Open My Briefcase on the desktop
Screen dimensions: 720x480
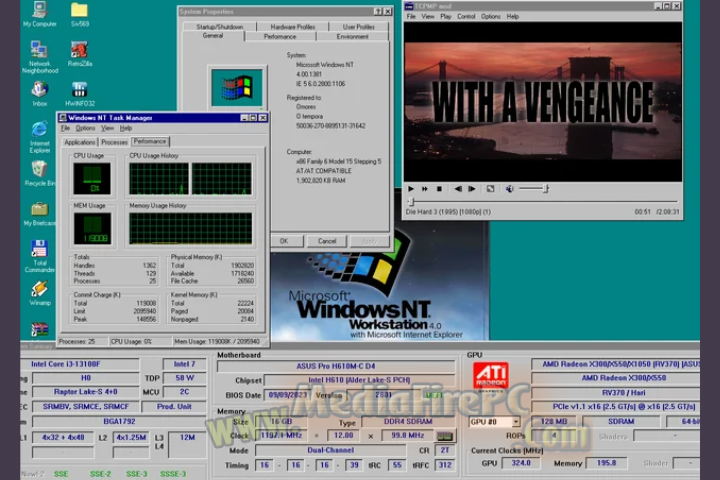[39, 214]
